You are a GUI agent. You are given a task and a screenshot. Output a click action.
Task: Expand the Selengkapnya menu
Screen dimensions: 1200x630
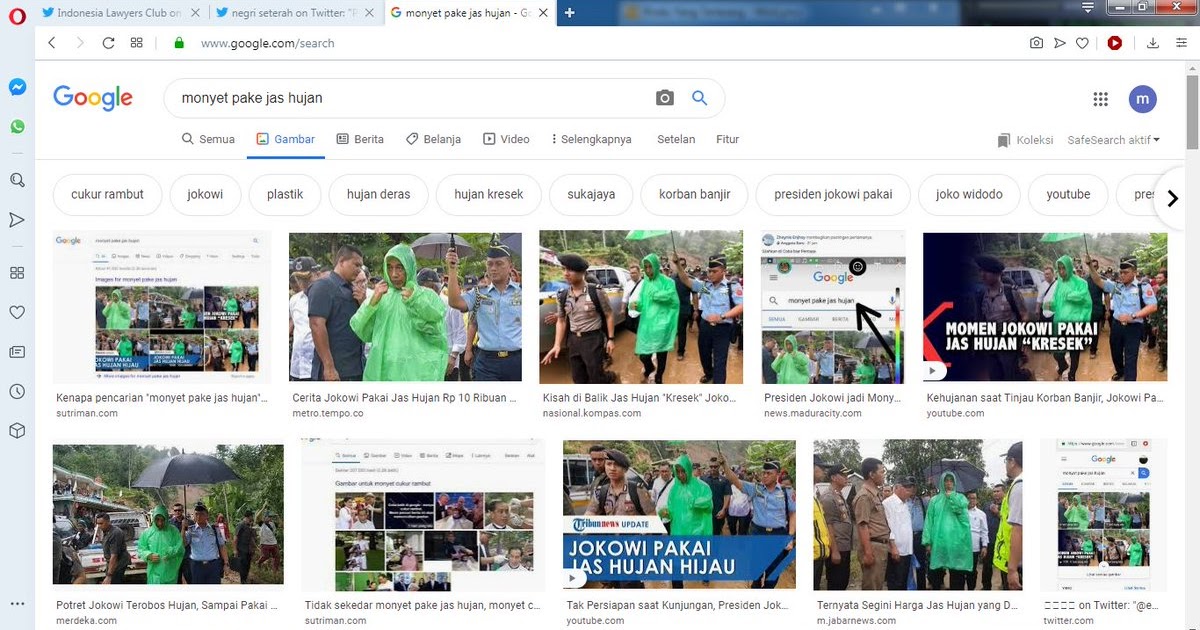pos(590,139)
